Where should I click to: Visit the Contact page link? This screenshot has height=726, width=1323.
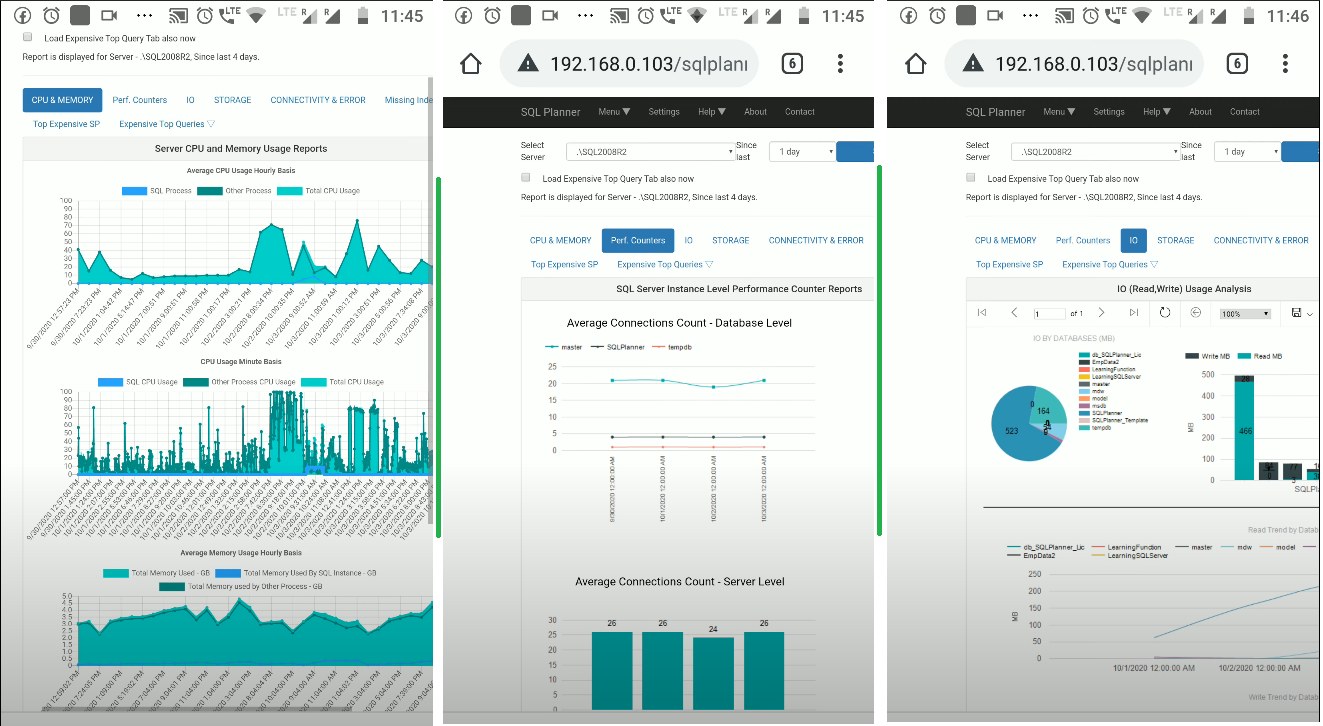pyautogui.click(x=1245, y=111)
